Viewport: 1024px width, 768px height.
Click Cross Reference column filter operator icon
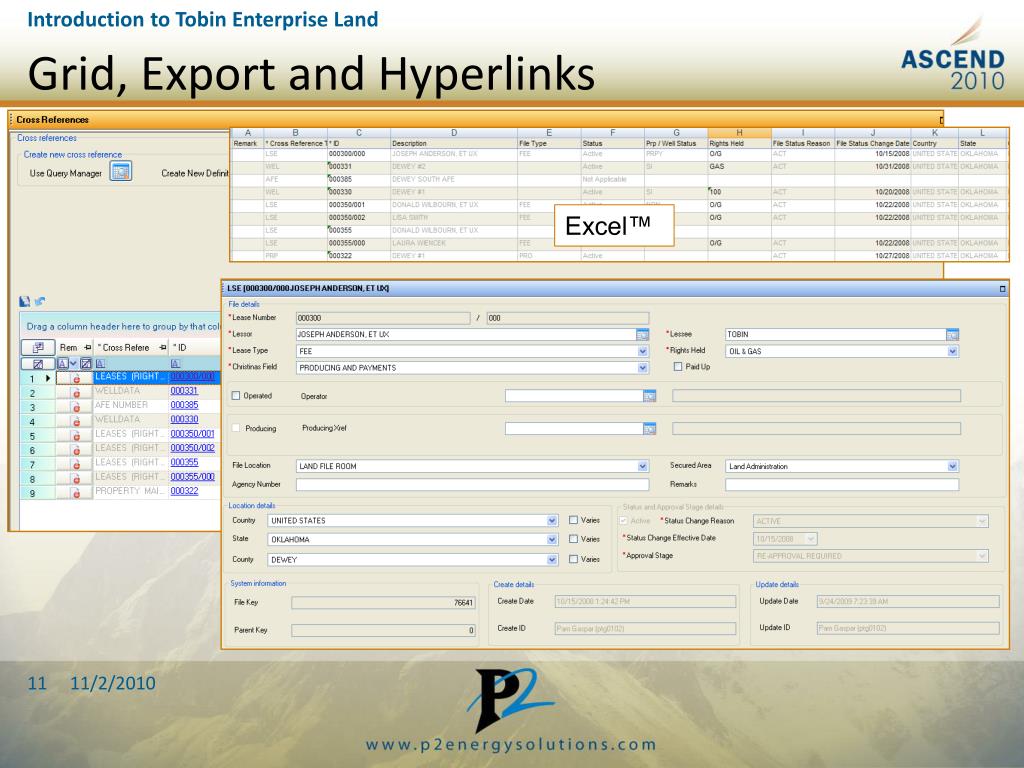pyautogui.click(x=101, y=364)
